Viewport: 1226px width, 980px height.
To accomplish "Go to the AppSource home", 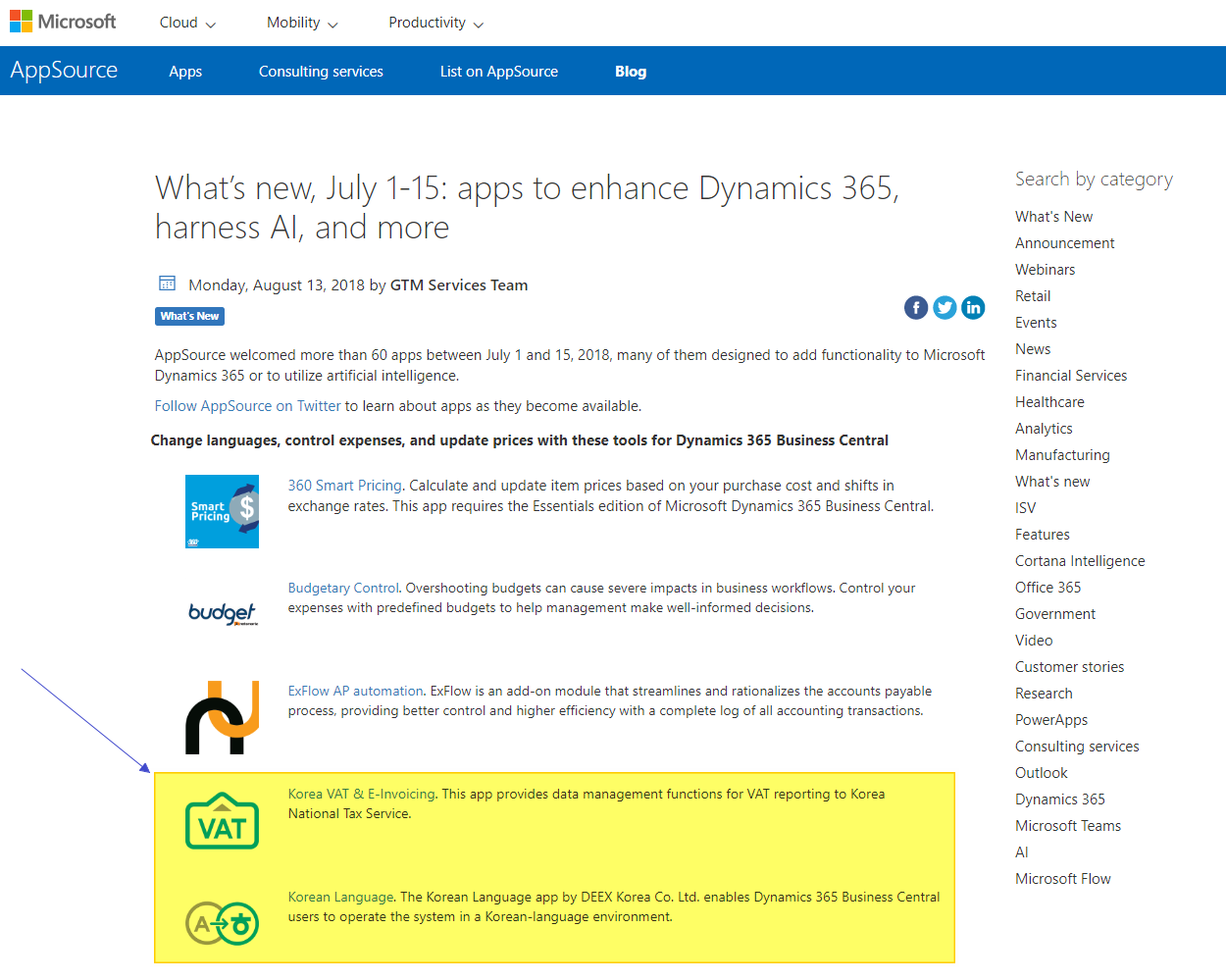I will (64, 71).
